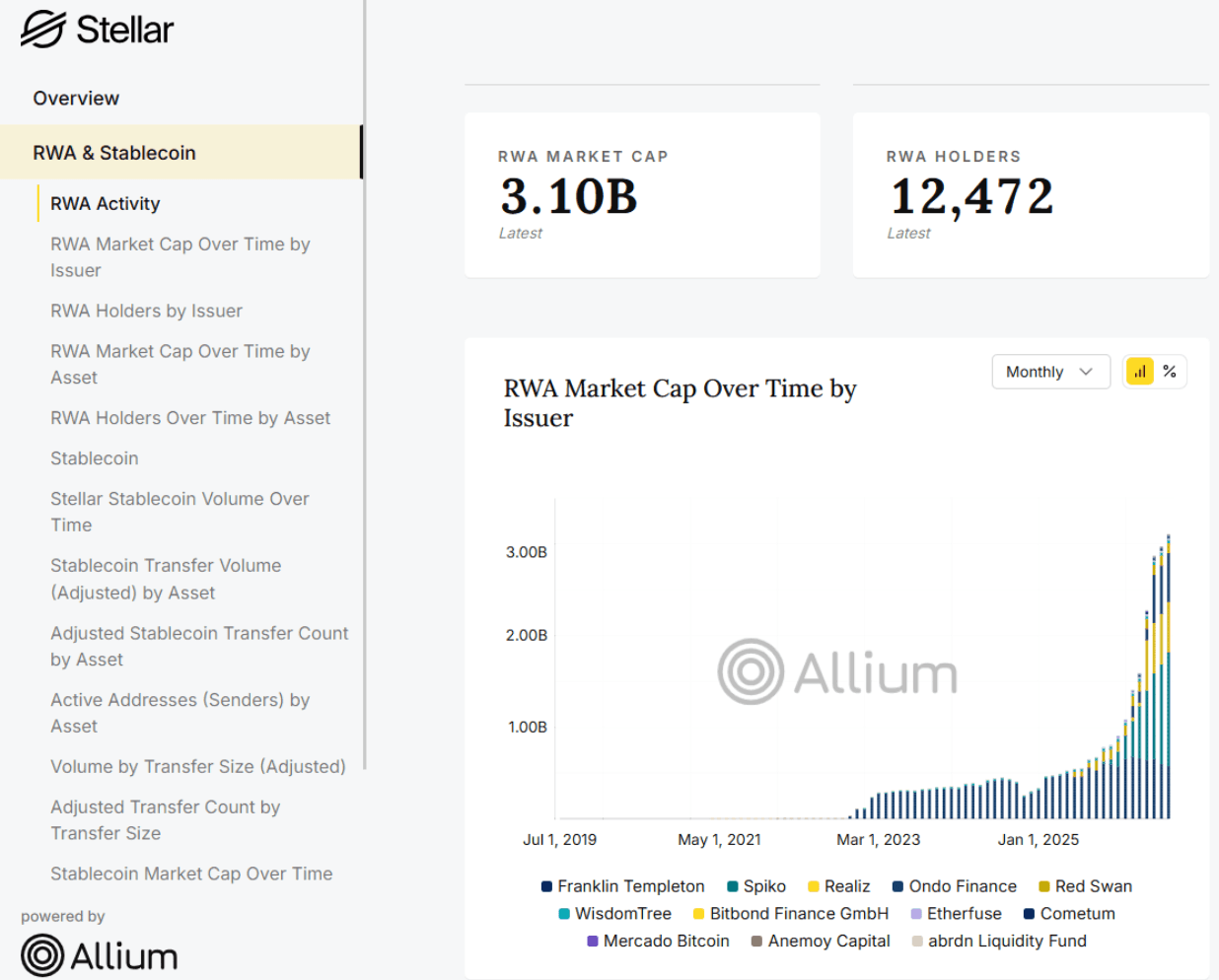This screenshot has height=980, width=1219.
Task: Toggle Bitbond Finance GmbH legend entry
Action: [791, 914]
